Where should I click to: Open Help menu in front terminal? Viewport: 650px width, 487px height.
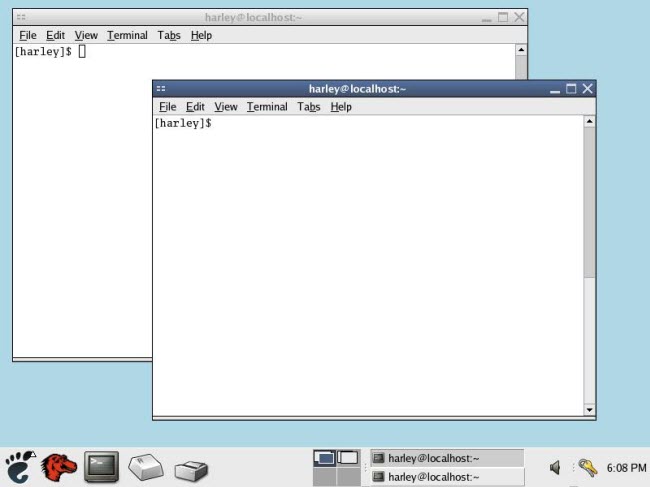pos(341,107)
